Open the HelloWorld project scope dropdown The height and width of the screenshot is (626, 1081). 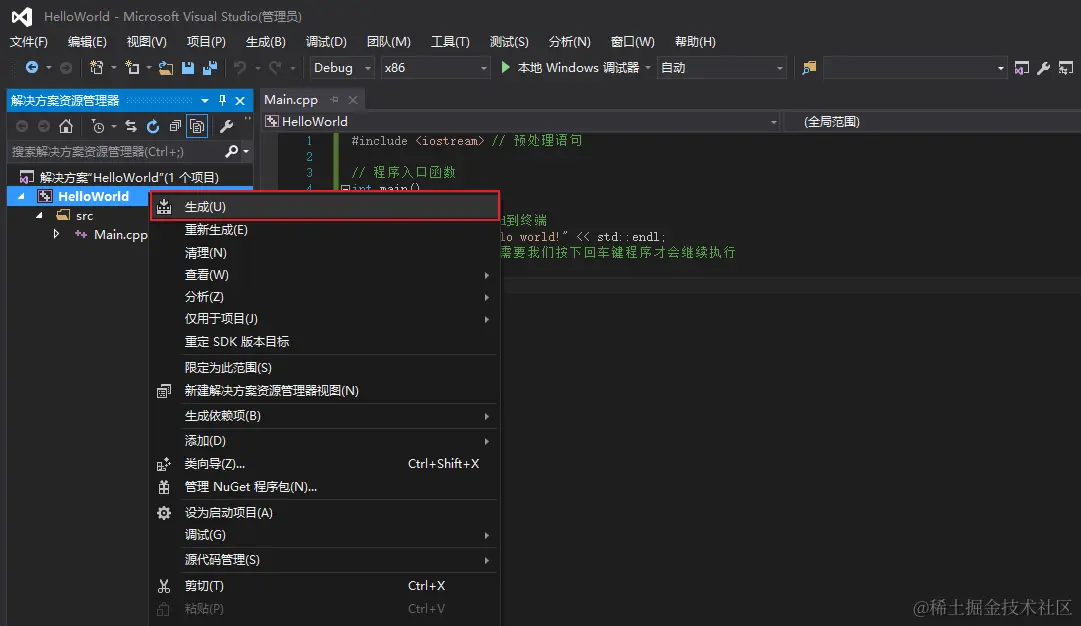click(x=774, y=122)
